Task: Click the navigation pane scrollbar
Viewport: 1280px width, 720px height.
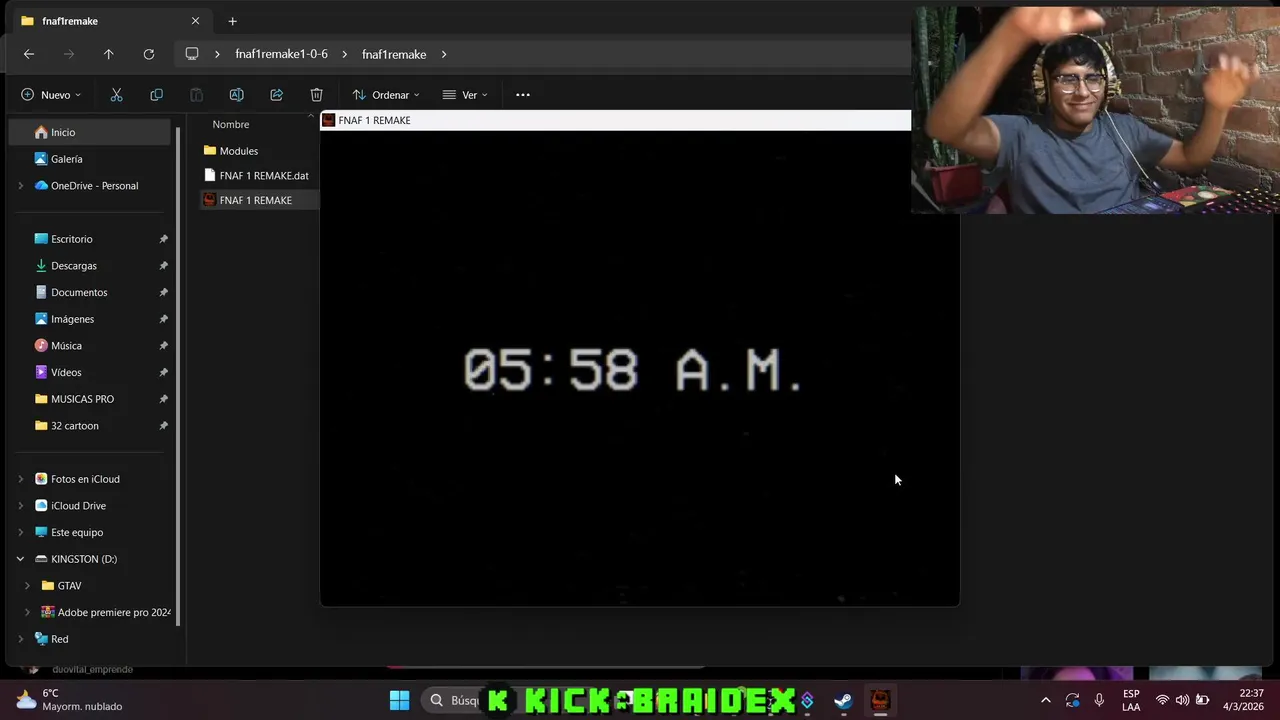Action: pyautogui.click(x=179, y=375)
